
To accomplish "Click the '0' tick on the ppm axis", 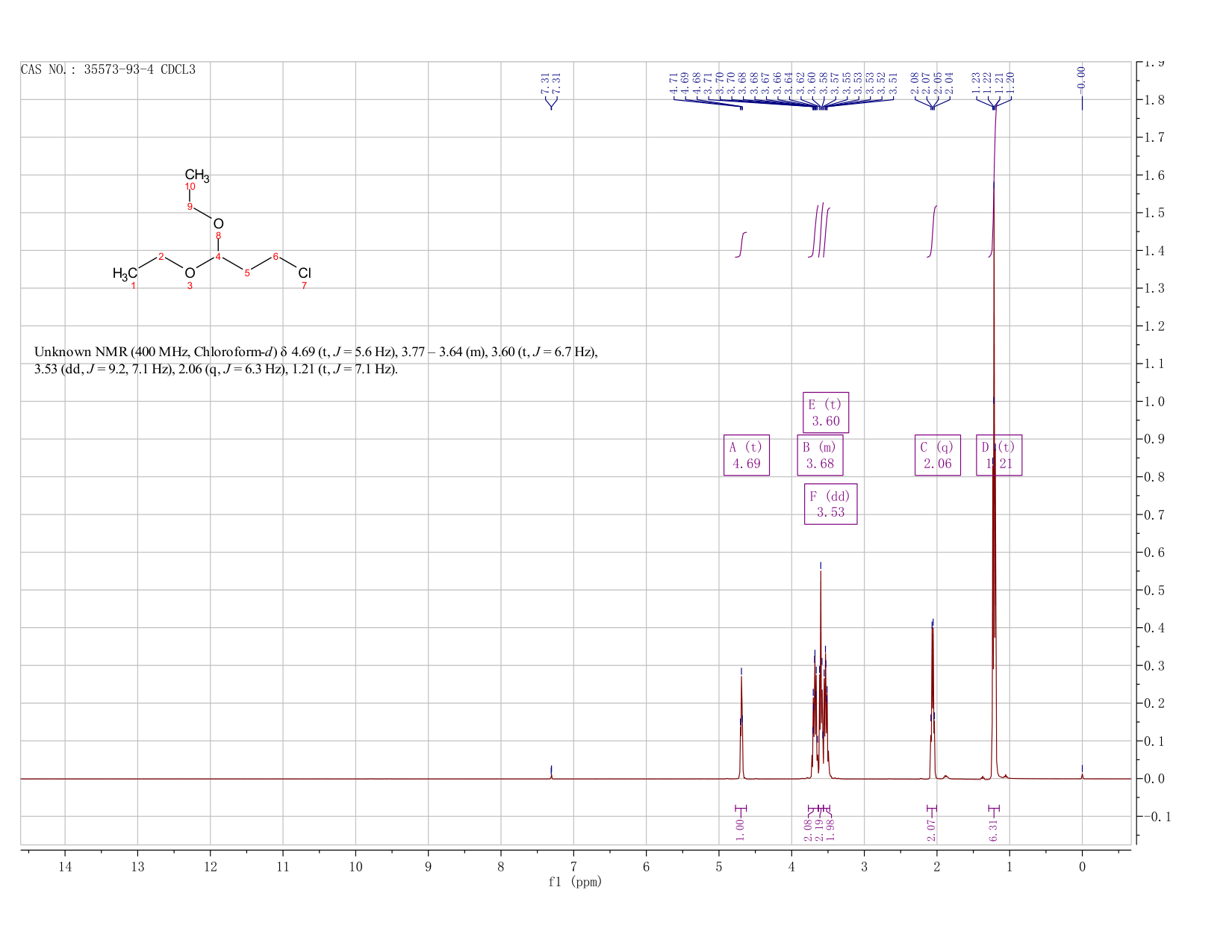I will coord(1082,866).
